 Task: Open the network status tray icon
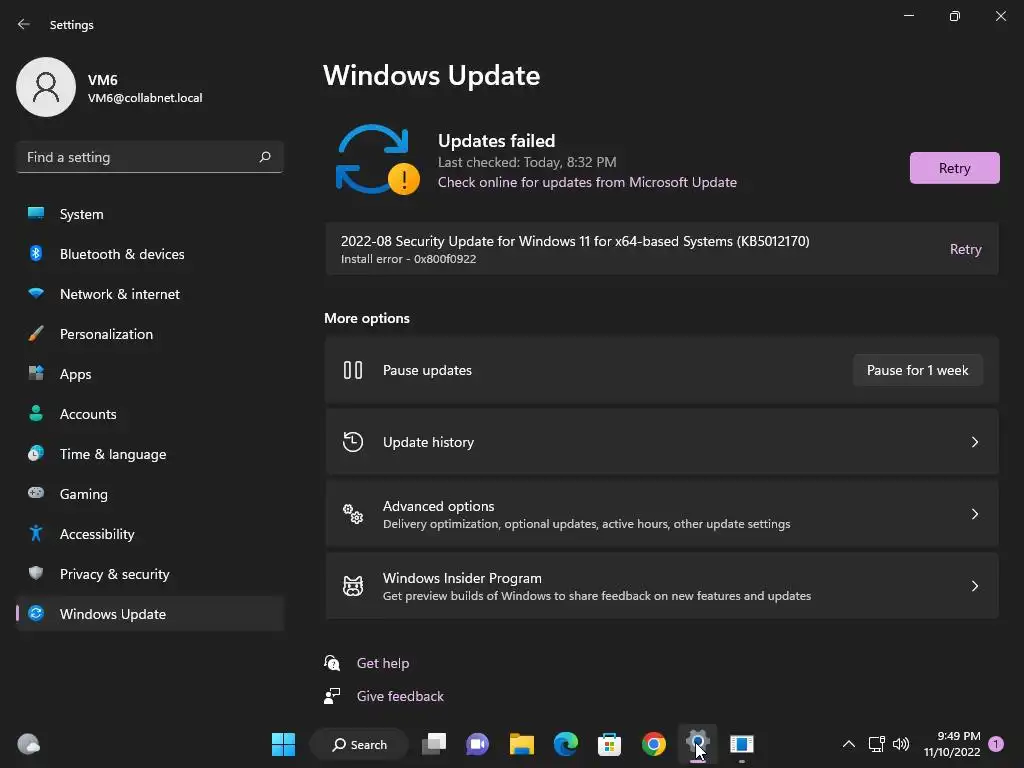(876, 744)
